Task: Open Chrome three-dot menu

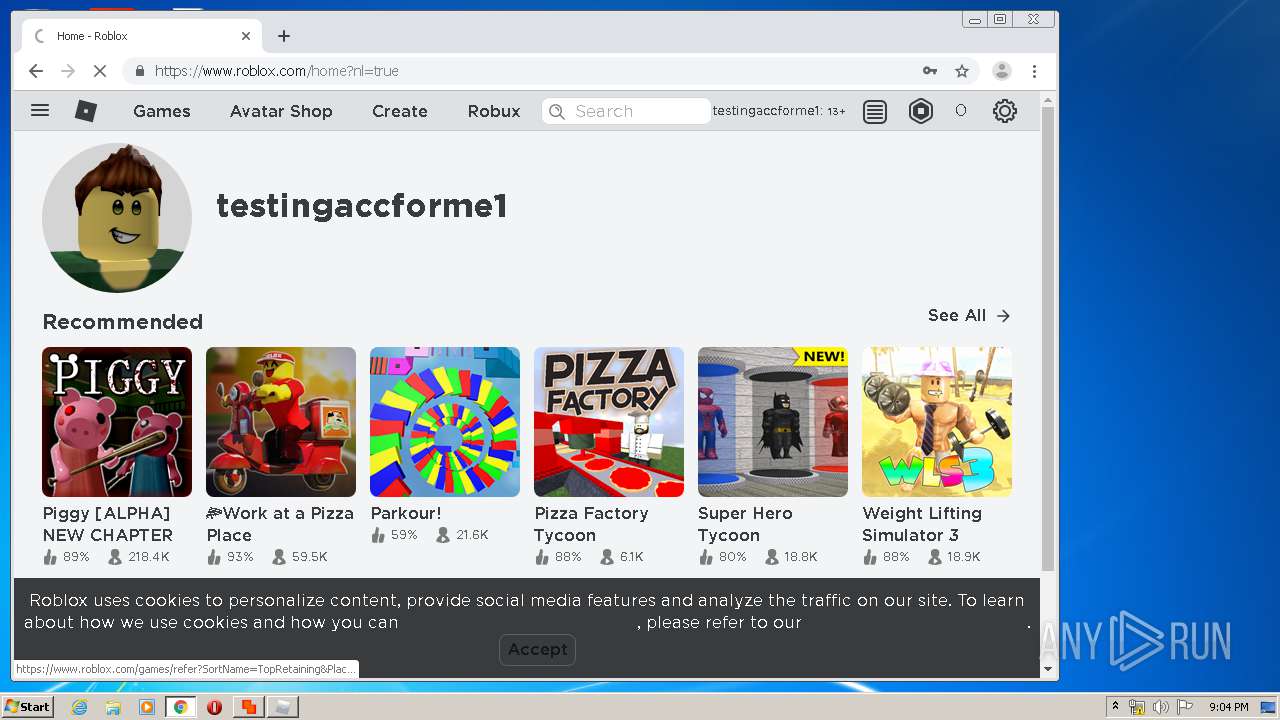Action: click(1035, 71)
